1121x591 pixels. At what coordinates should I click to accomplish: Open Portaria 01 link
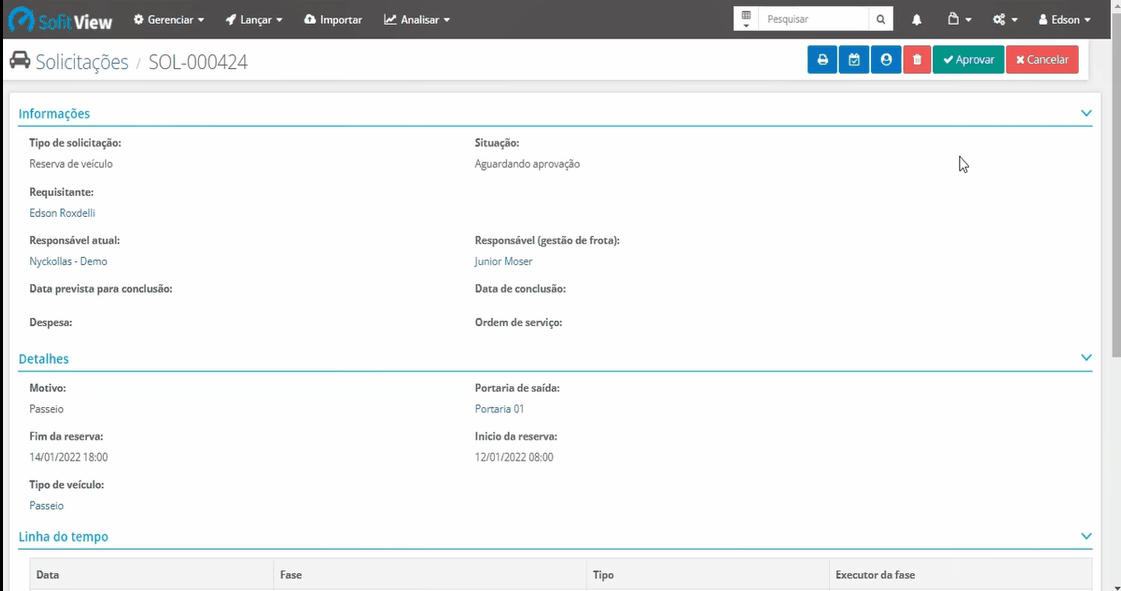499,409
